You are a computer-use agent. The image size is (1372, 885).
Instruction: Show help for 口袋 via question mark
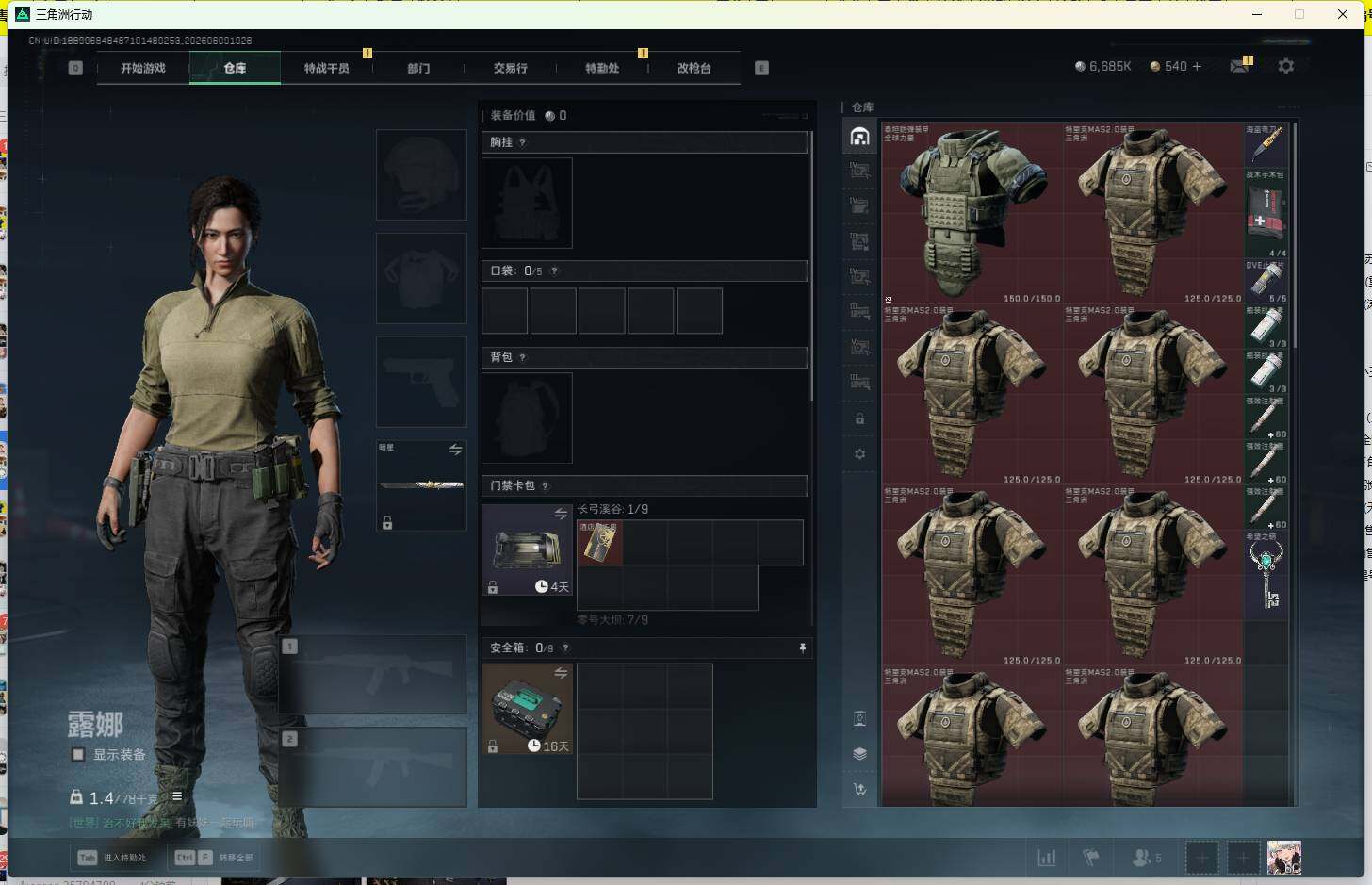[554, 271]
